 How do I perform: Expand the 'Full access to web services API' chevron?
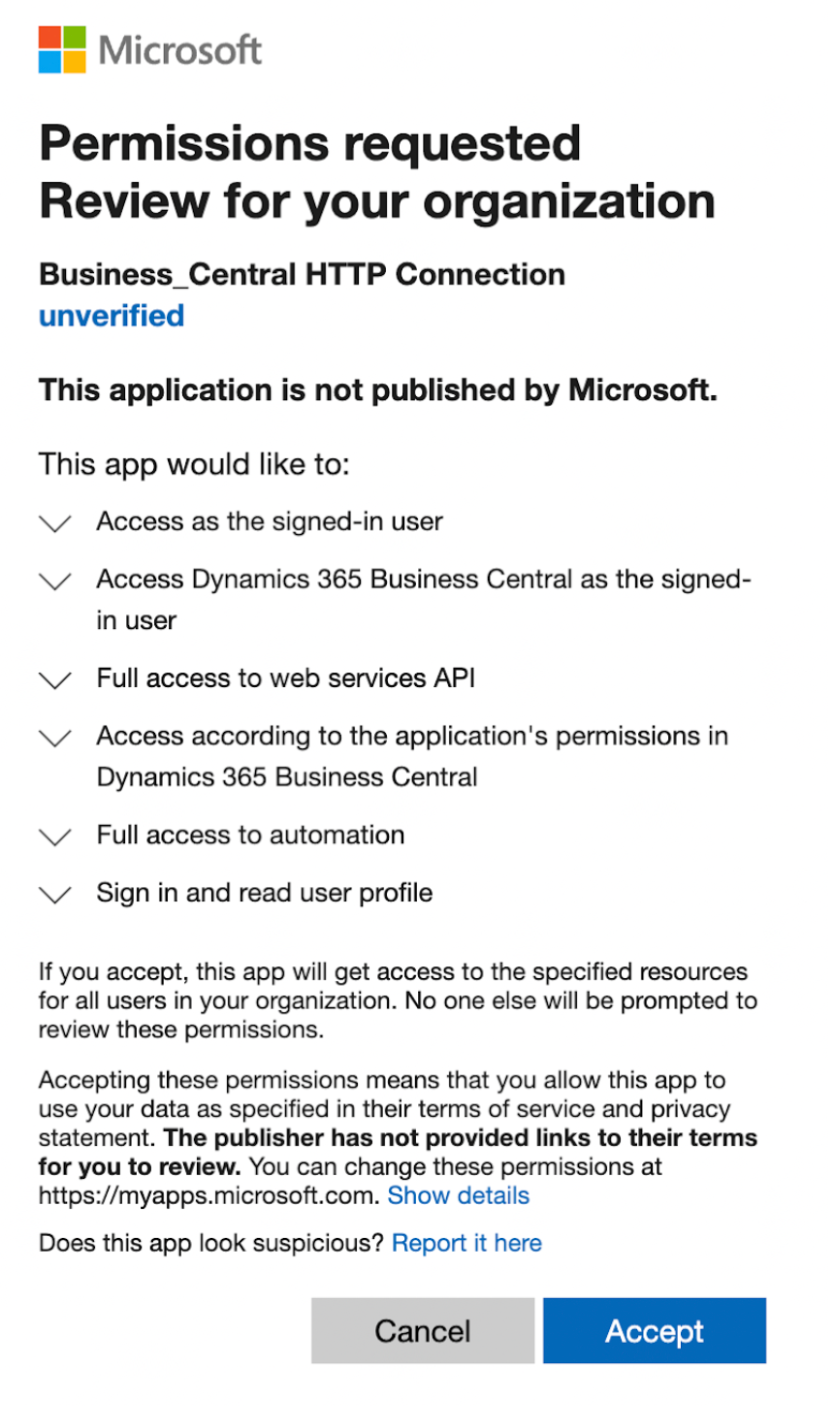click(55, 680)
